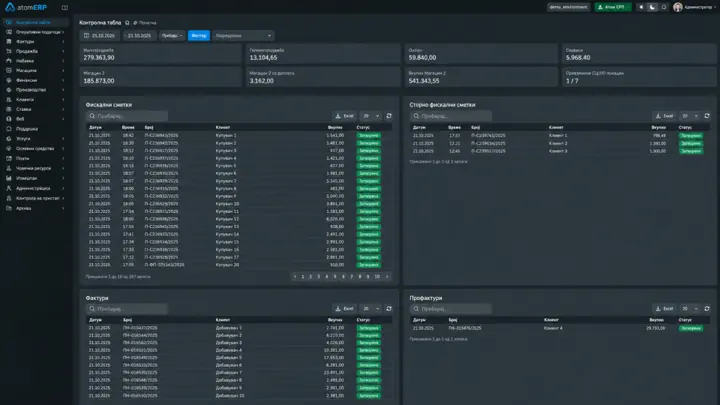
Task: Open the page-size dropdown in Фискални сметки
Action: 371,116
